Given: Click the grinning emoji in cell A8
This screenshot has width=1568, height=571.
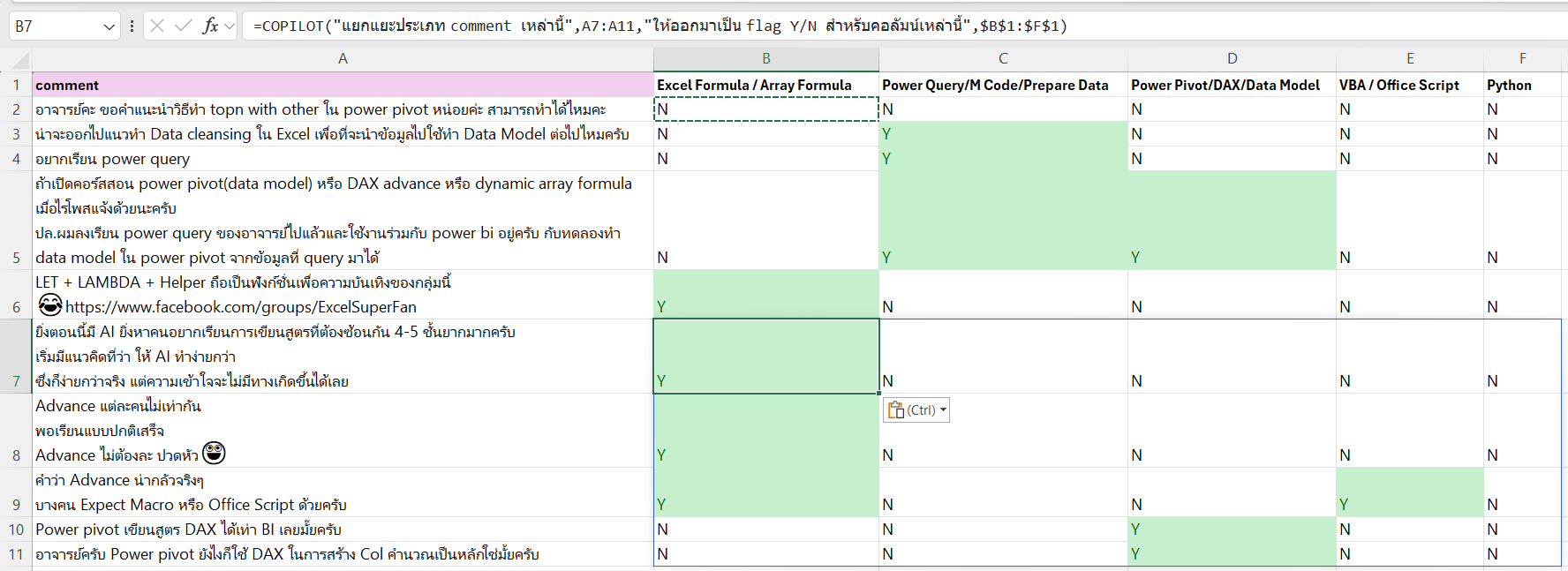Looking at the screenshot, I should coord(214,453).
